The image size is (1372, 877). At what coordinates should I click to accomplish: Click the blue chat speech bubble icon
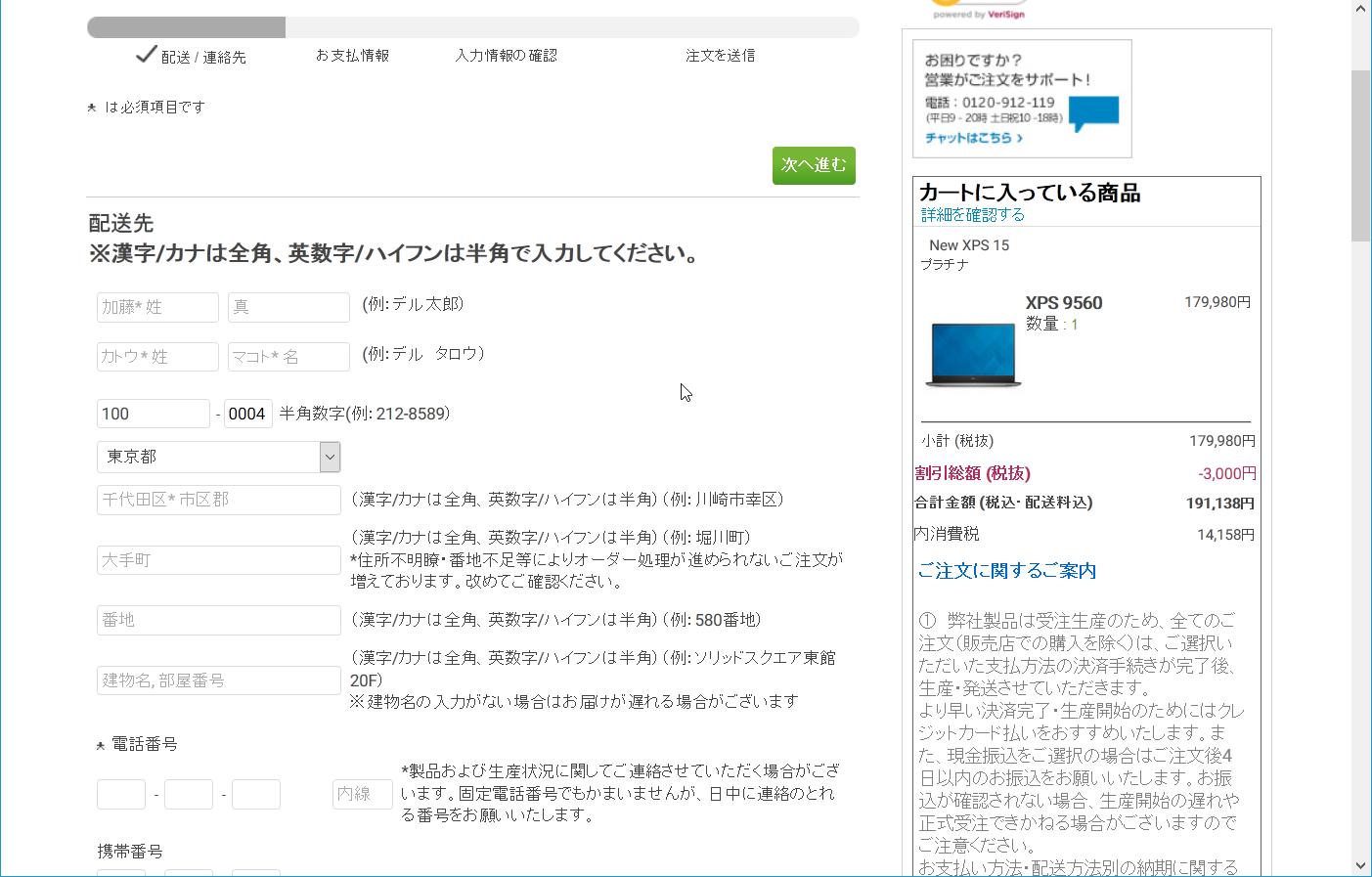pyautogui.click(x=1093, y=113)
